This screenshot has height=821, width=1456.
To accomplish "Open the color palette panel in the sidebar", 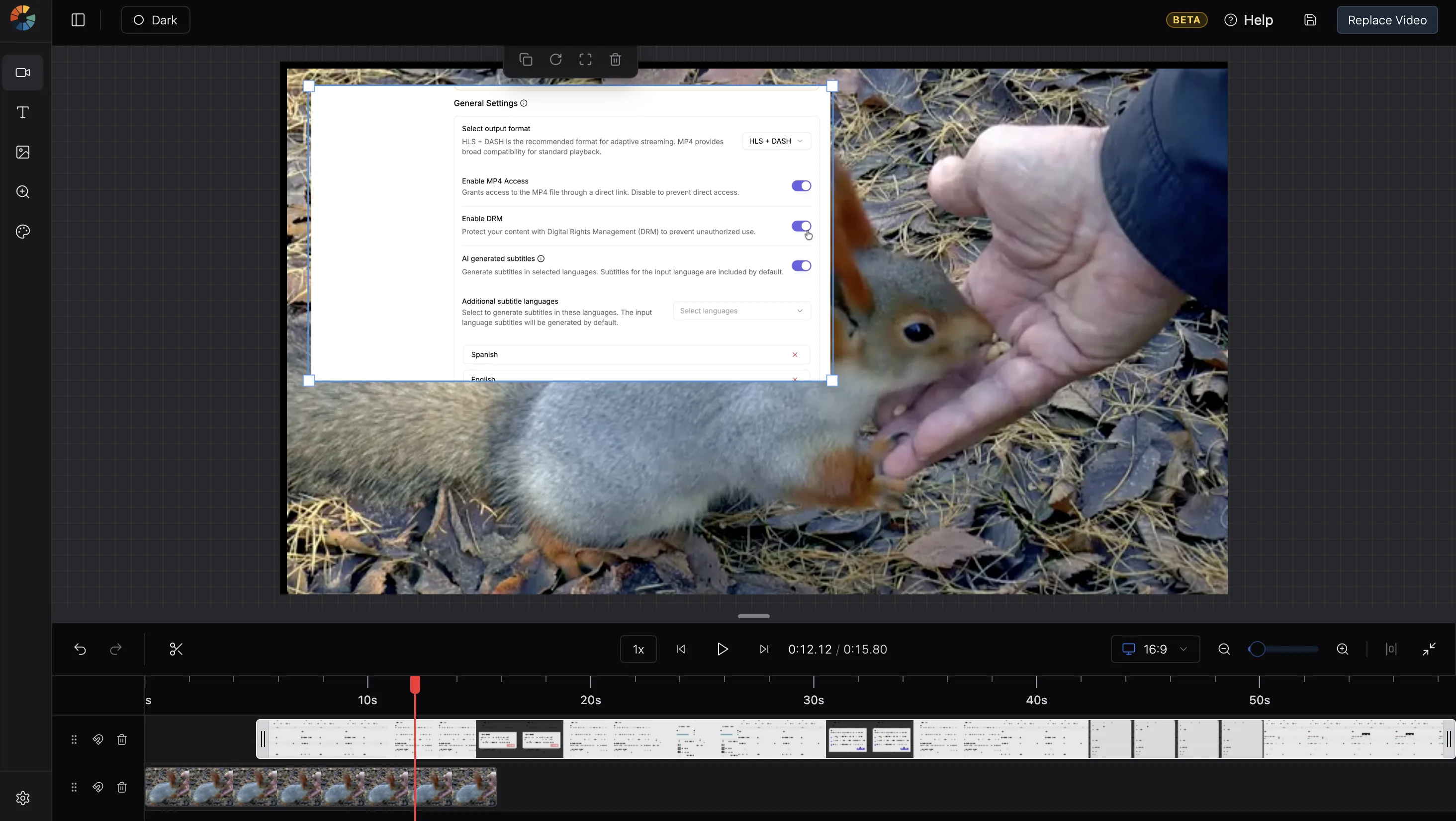I will click(22, 232).
